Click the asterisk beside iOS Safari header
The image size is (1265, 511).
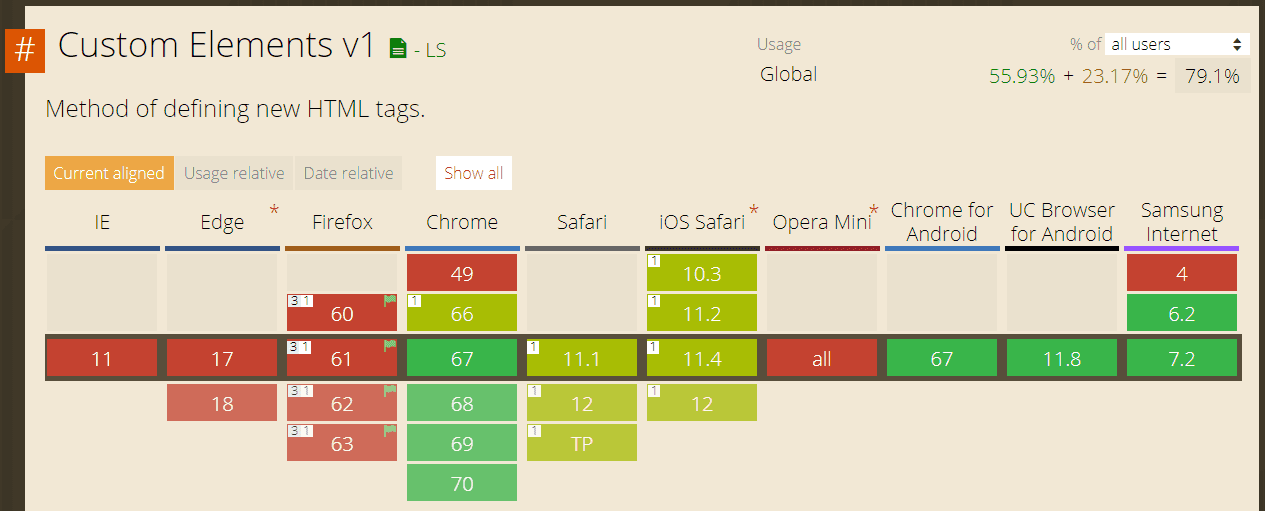coord(753,210)
